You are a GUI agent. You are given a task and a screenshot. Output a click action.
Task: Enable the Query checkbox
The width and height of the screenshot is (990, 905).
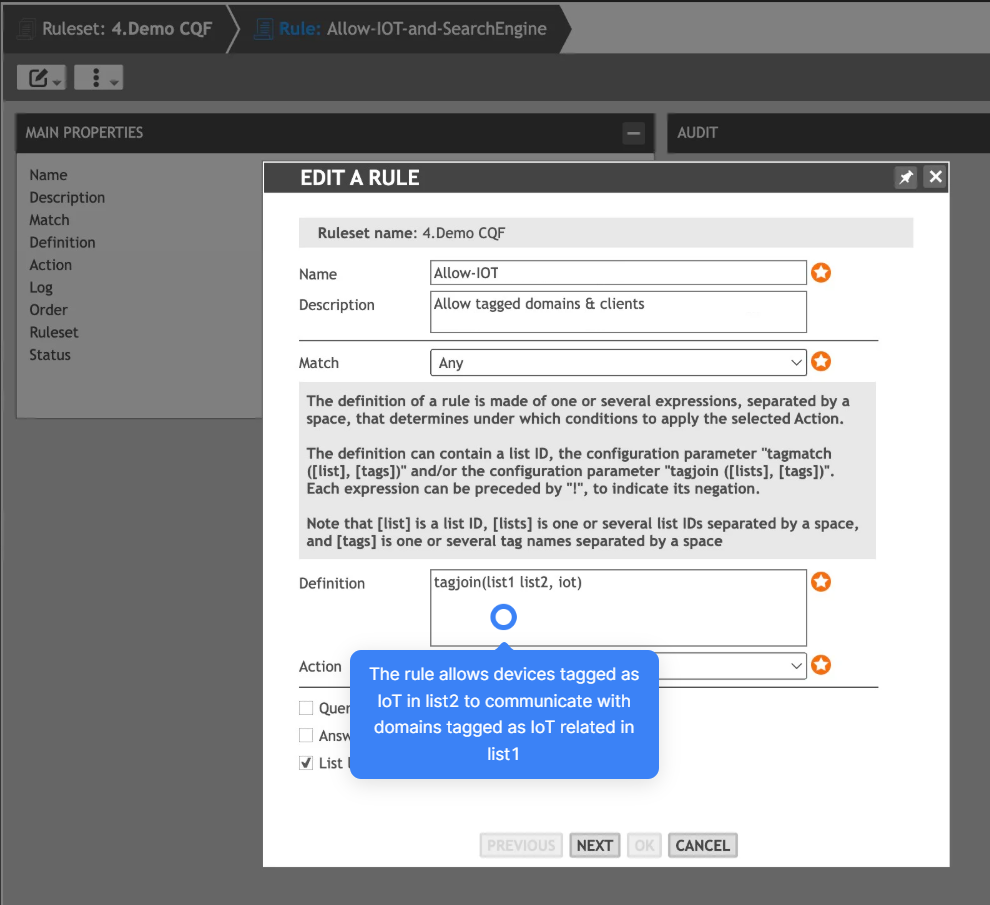click(x=306, y=708)
